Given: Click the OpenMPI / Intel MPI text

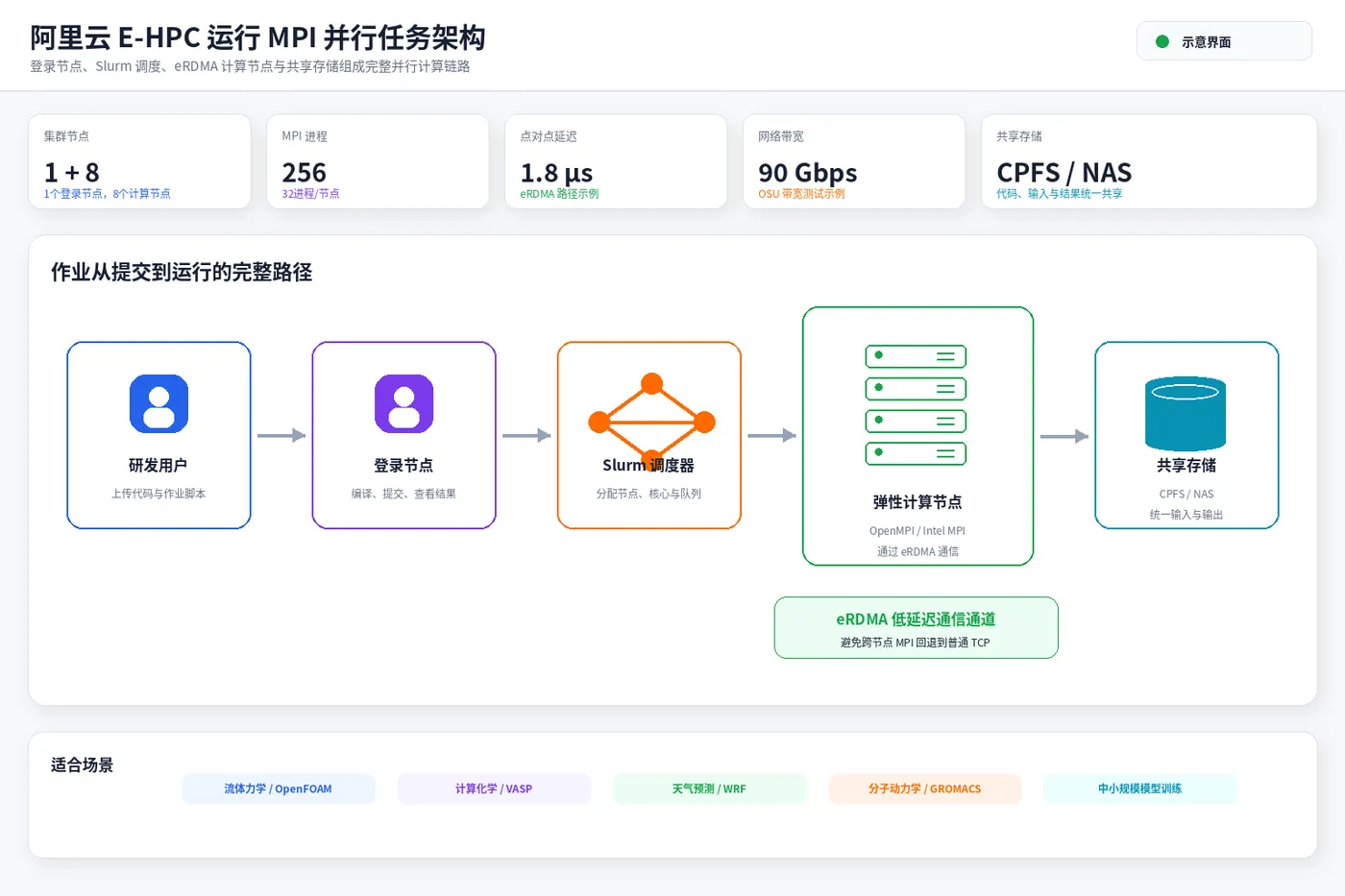Looking at the screenshot, I should pos(917,531).
